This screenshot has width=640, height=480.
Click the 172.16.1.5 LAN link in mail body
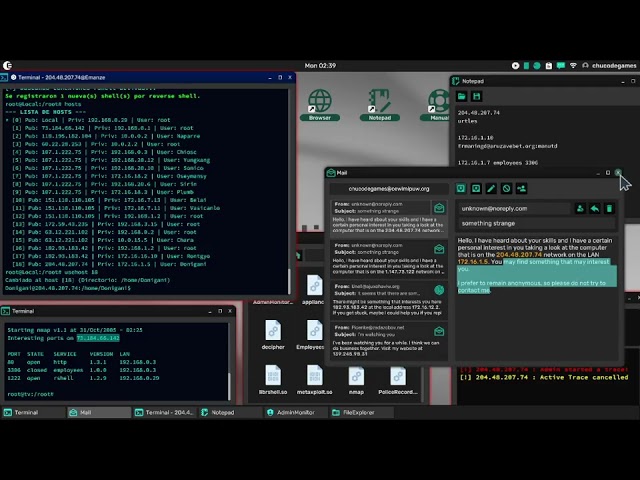click(473, 262)
